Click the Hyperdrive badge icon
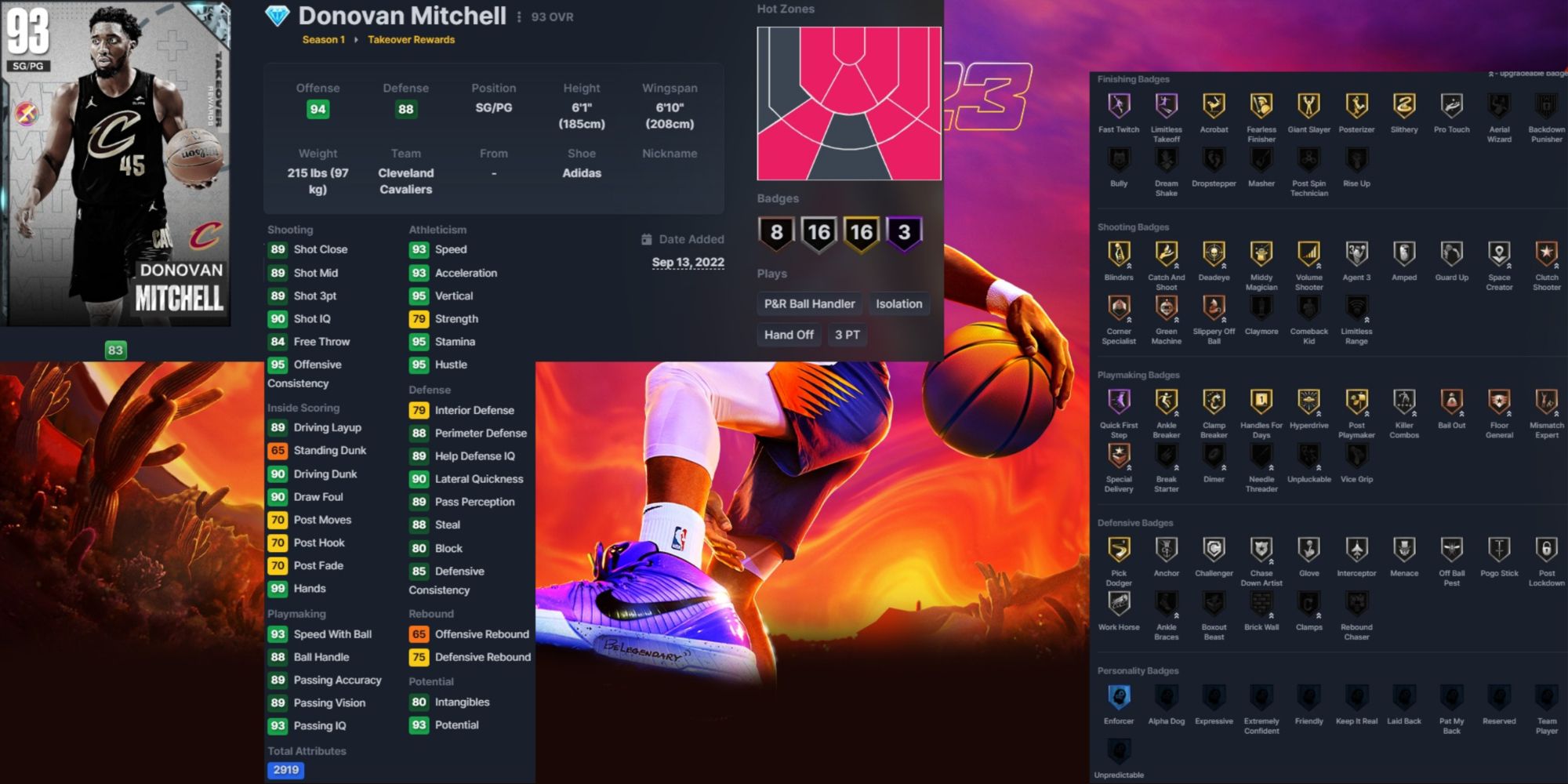The height and width of the screenshot is (784, 1568). pos(1308,401)
